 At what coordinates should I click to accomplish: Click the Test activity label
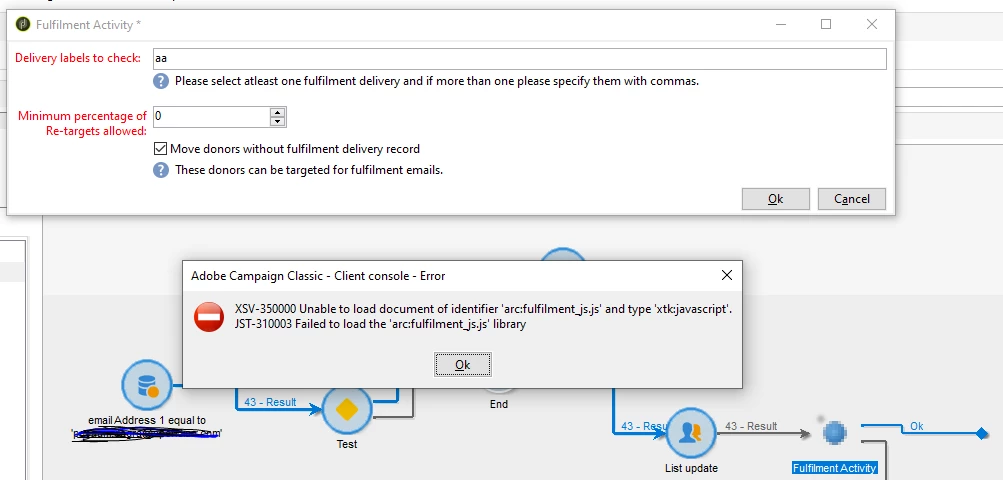coord(346,444)
